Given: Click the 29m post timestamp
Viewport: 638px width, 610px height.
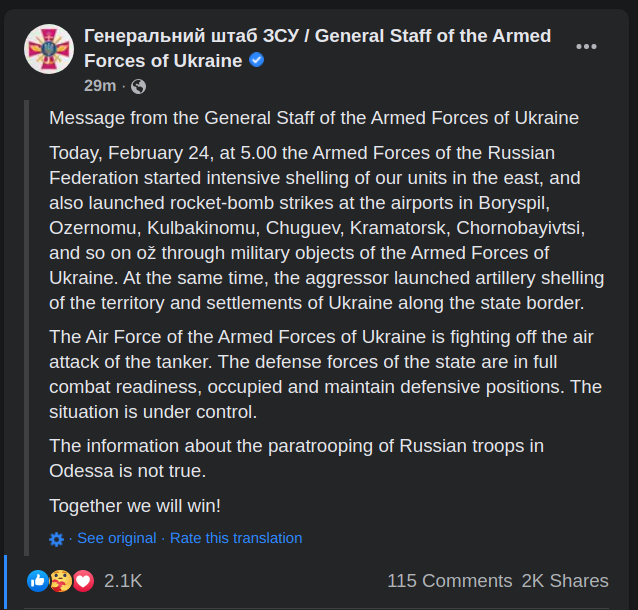Looking at the screenshot, I should point(100,86).
